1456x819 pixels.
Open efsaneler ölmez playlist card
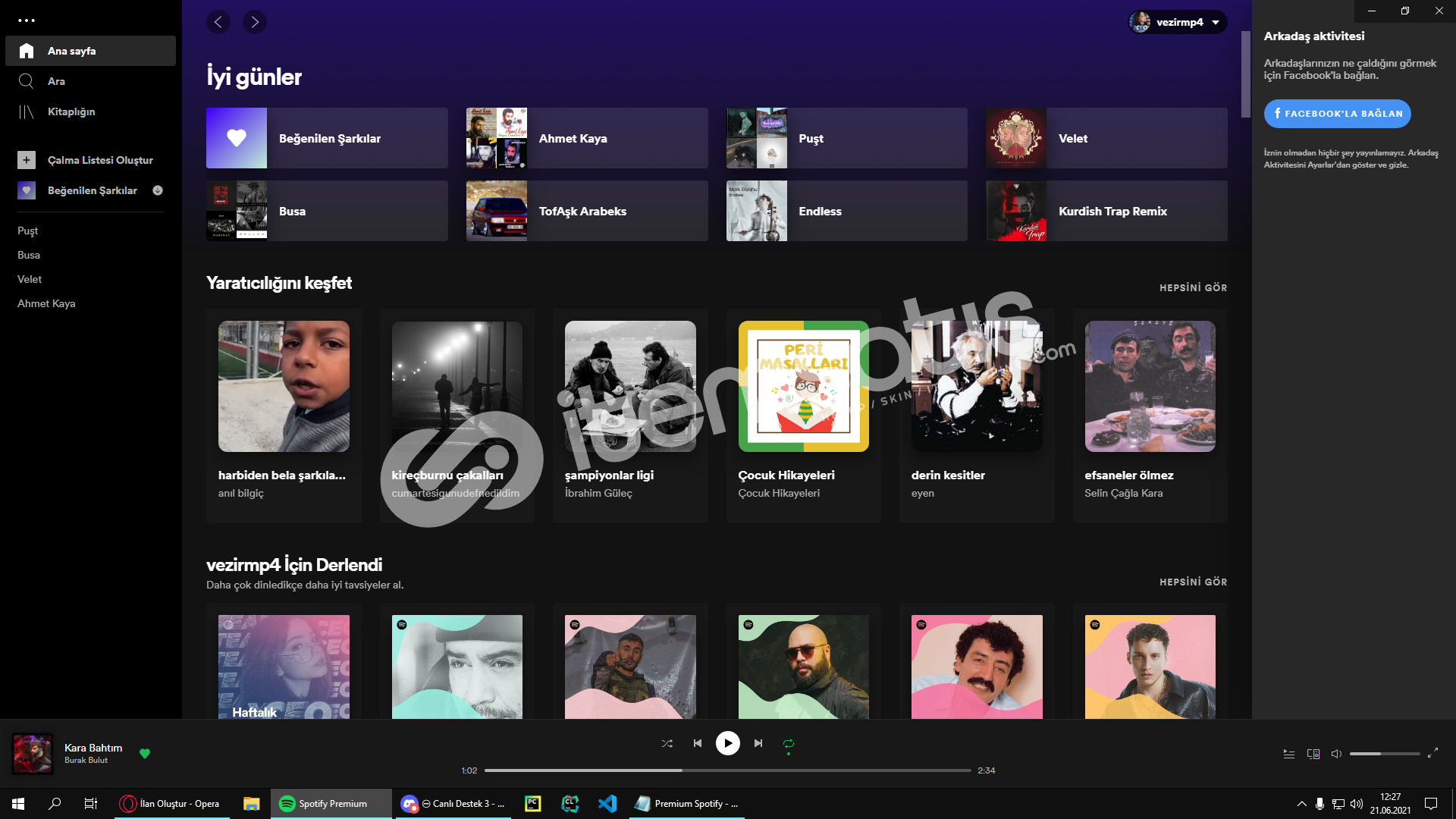pos(1150,416)
